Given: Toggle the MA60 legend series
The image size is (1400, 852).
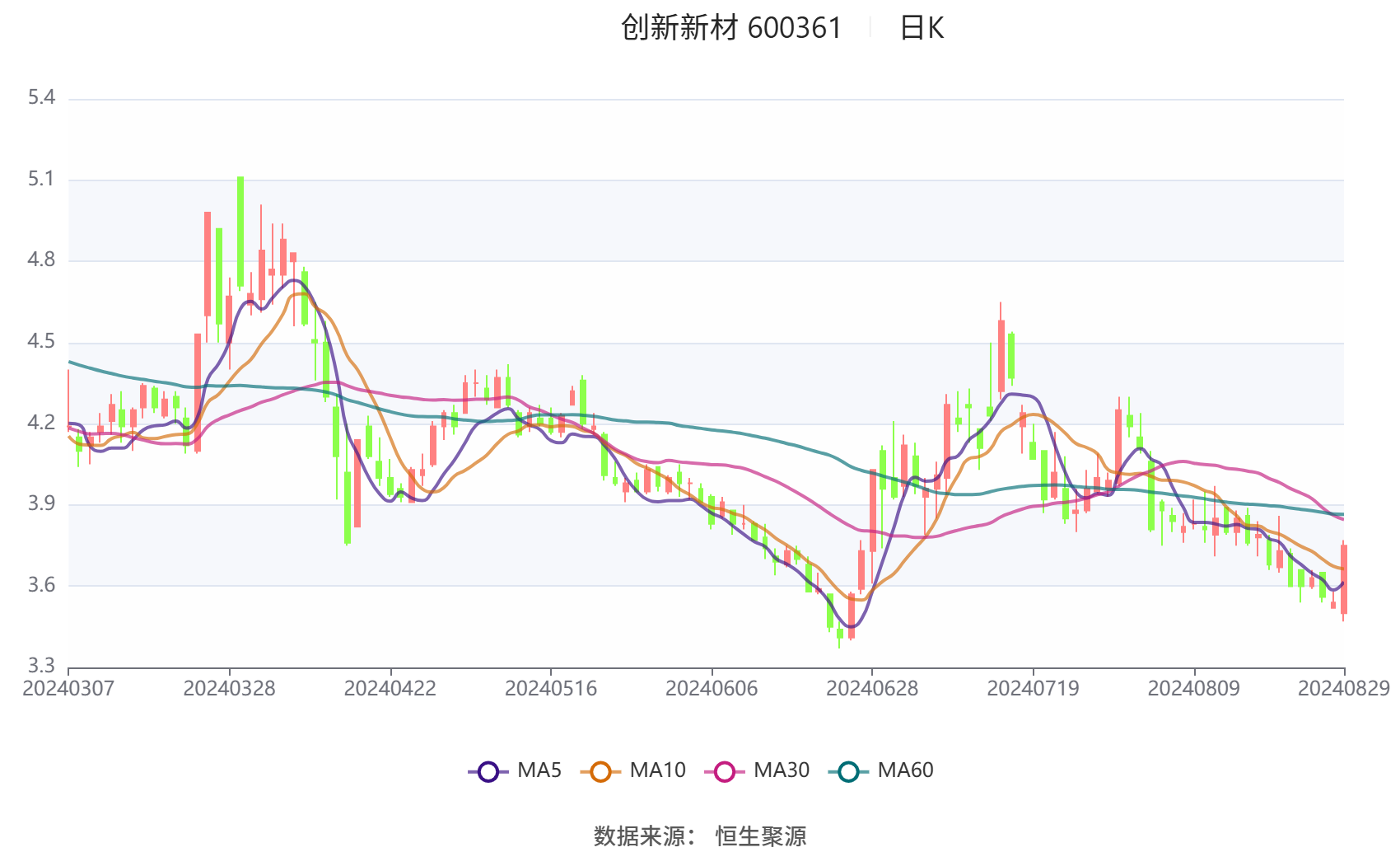Looking at the screenshot, I should pos(881,770).
